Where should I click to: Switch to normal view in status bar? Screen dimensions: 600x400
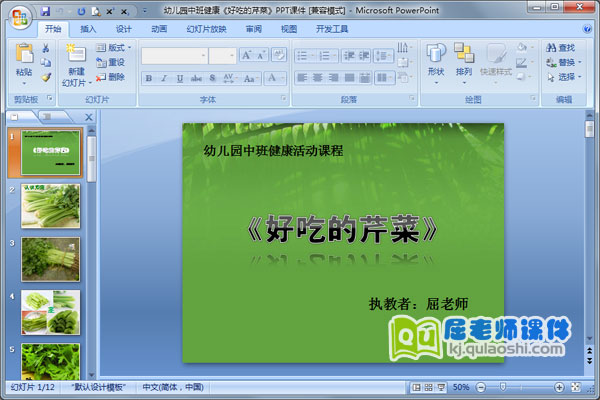click(x=416, y=387)
